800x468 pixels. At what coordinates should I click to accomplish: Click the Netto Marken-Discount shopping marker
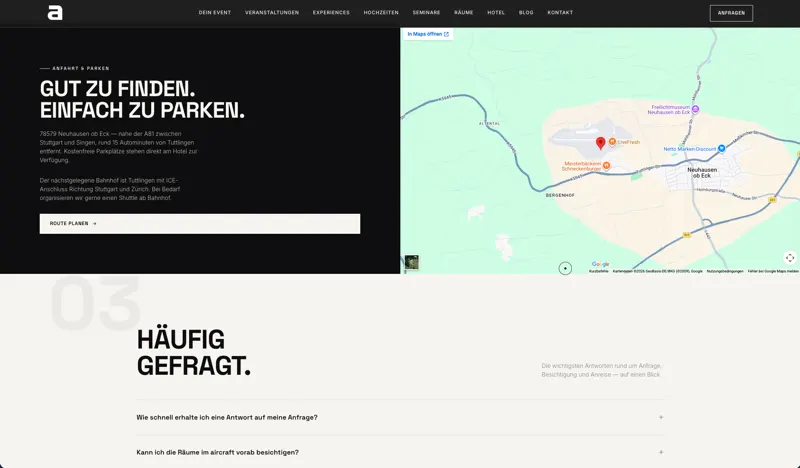(x=721, y=149)
